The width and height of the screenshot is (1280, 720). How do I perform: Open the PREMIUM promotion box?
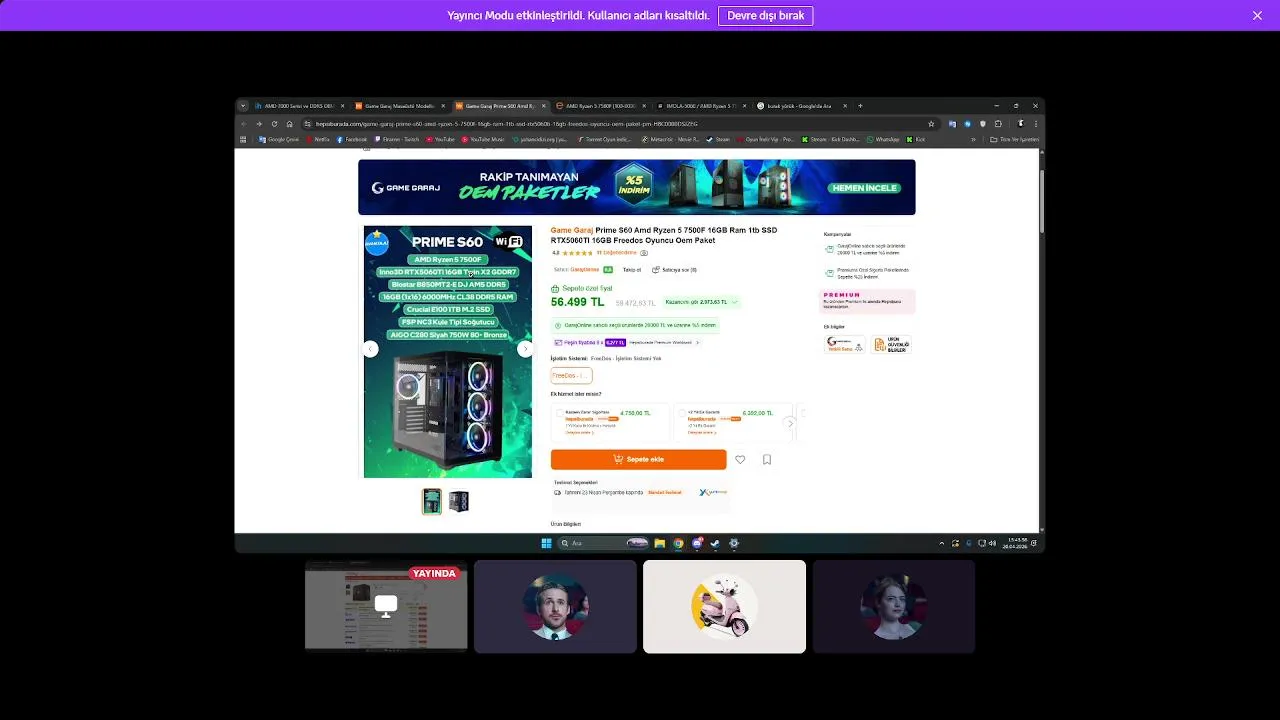(x=868, y=301)
